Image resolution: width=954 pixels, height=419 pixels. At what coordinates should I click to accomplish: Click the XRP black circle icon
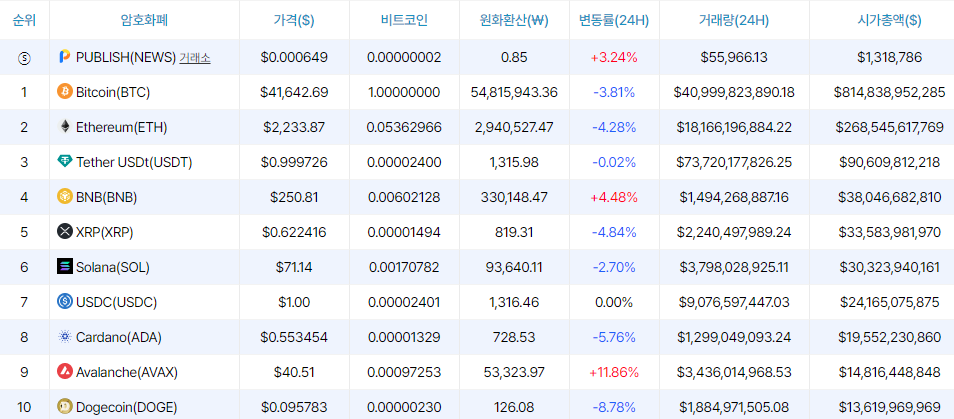coord(64,232)
